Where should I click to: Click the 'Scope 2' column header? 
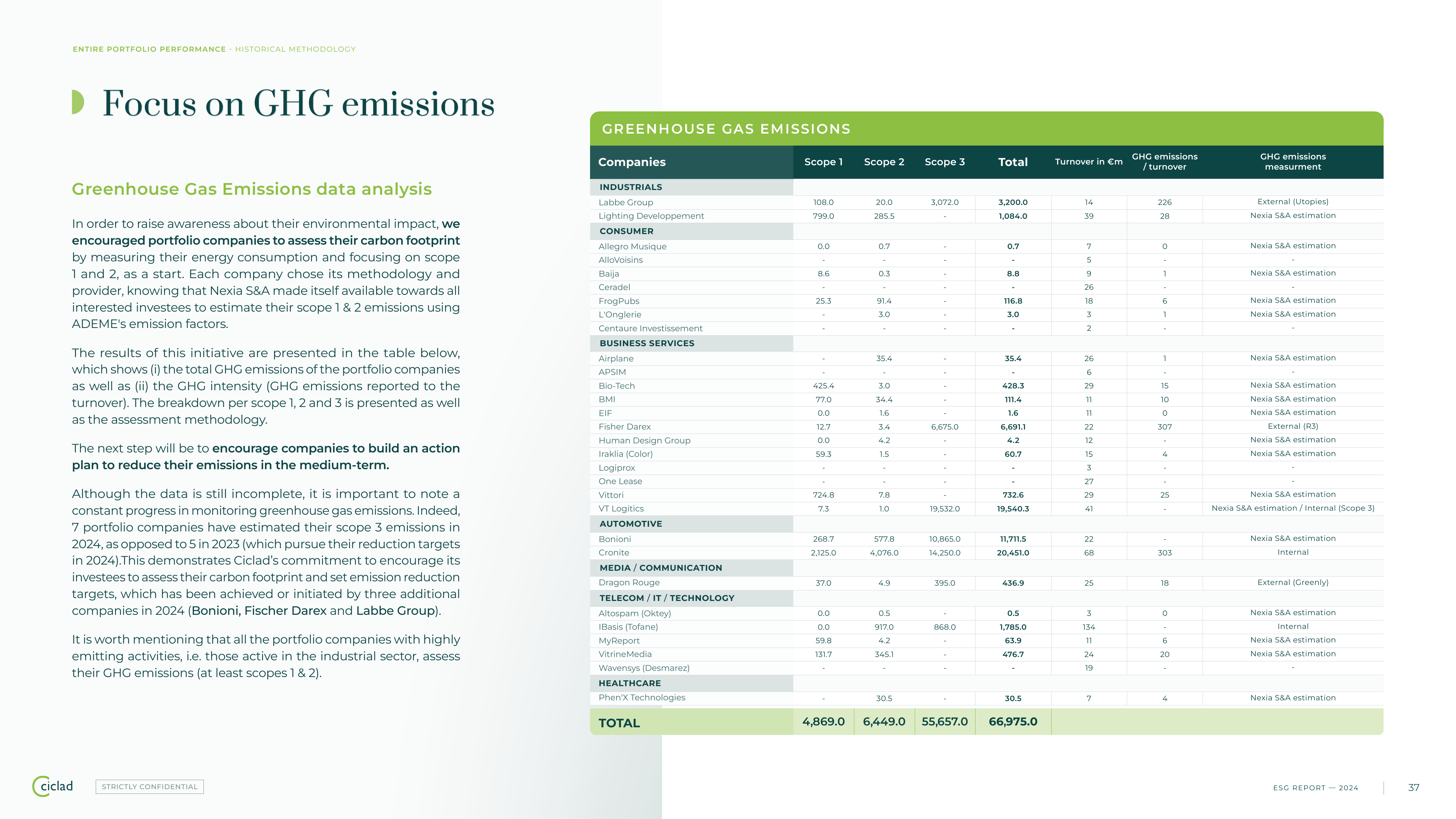click(884, 162)
